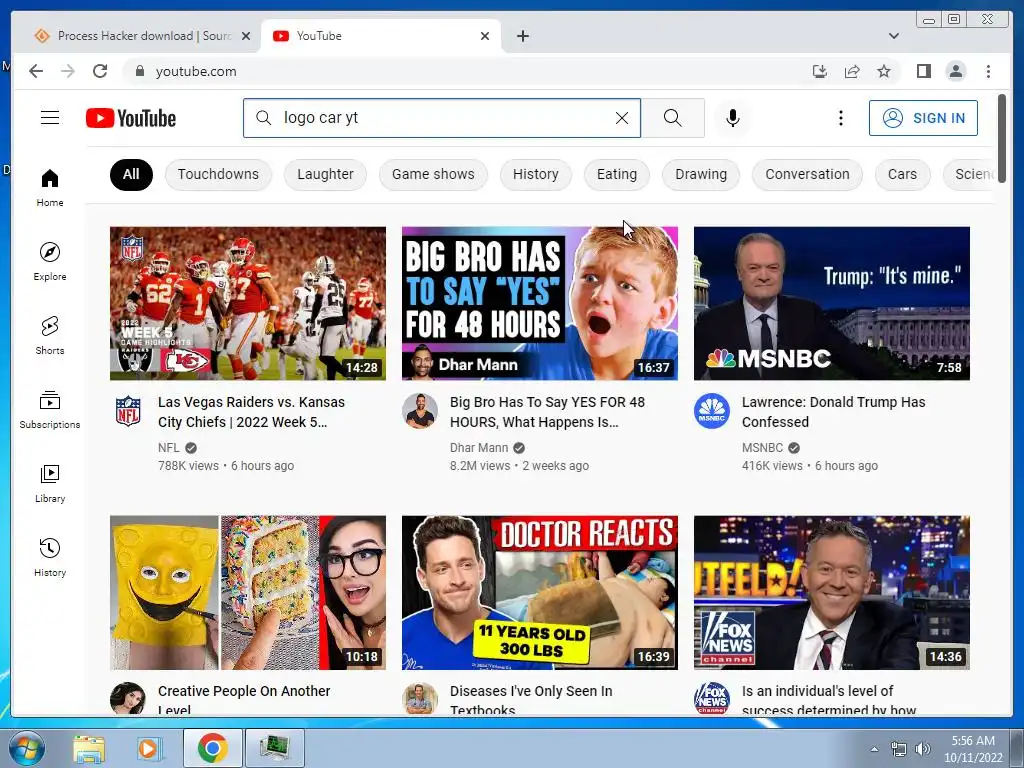Open Raiders vs. Chiefs video thumbnail
1024x768 pixels.
tap(248, 303)
